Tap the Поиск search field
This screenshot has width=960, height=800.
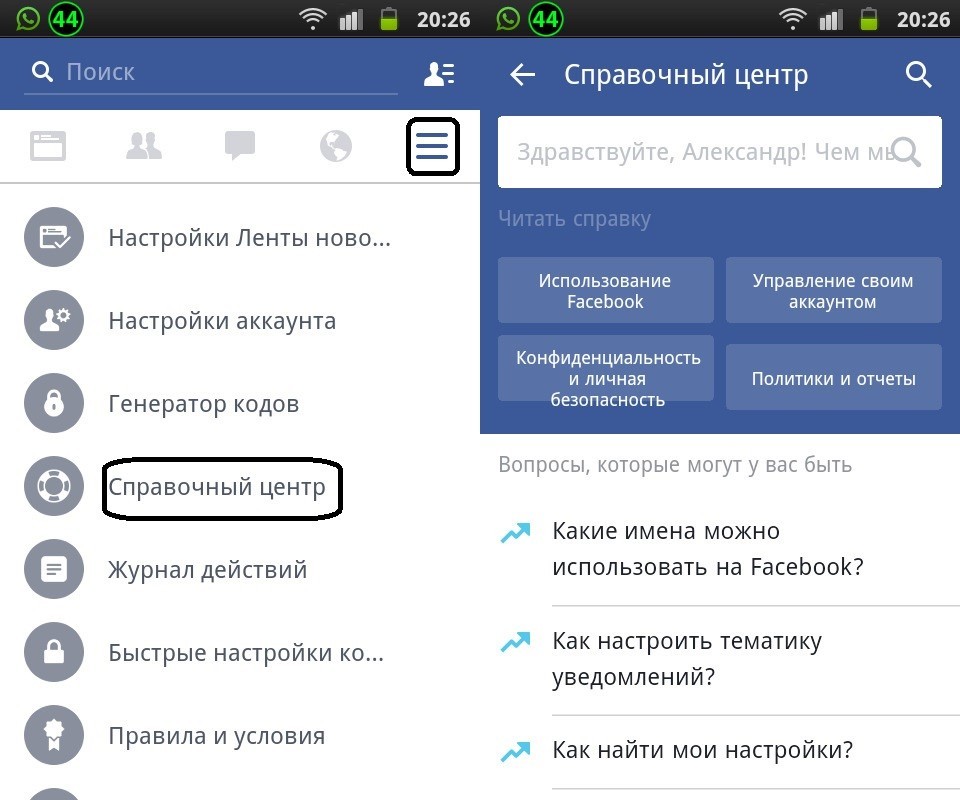coord(211,72)
